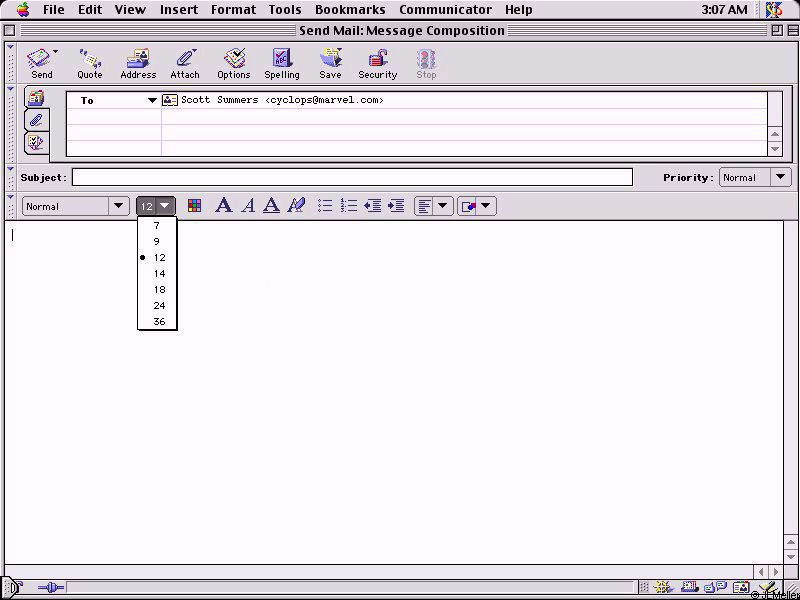Open Navigator from the component bar ship wheel
The width and height of the screenshot is (800, 600).
(662, 588)
